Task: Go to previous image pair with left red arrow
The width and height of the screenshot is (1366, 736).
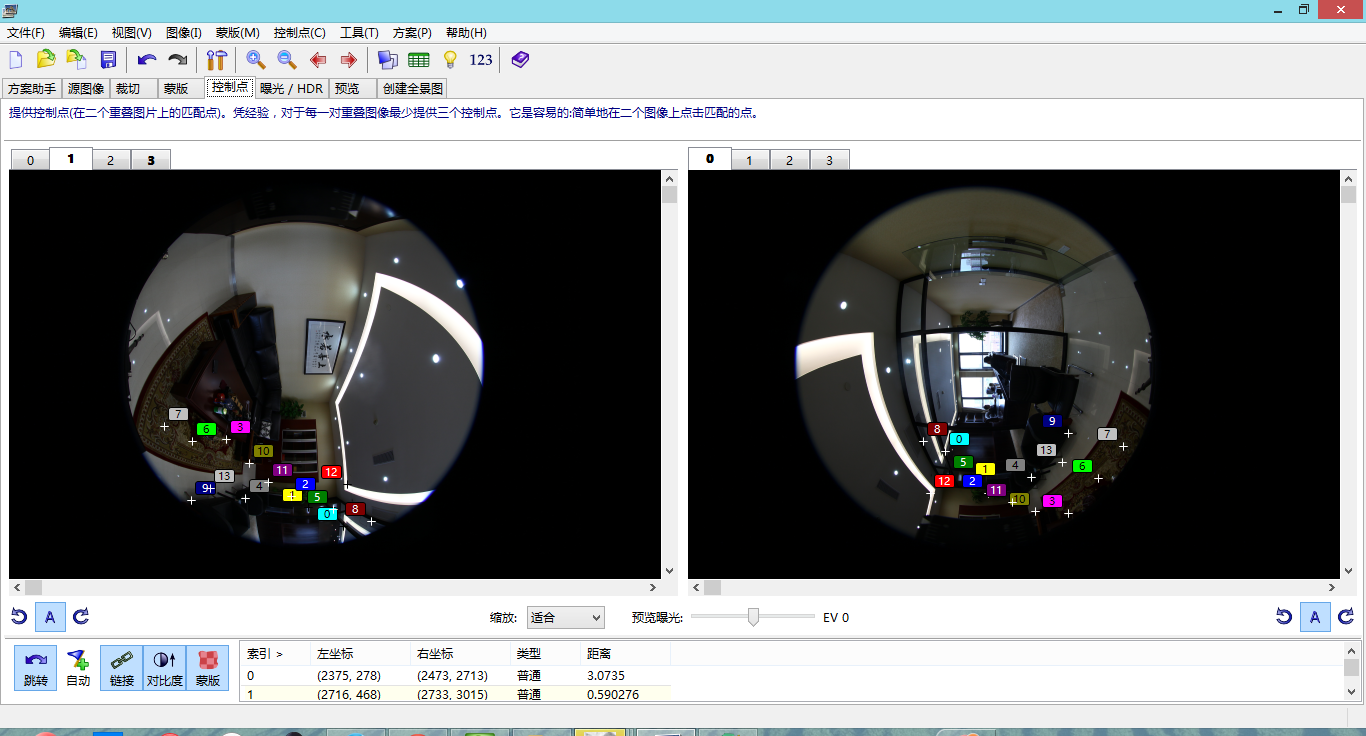Action: point(318,60)
